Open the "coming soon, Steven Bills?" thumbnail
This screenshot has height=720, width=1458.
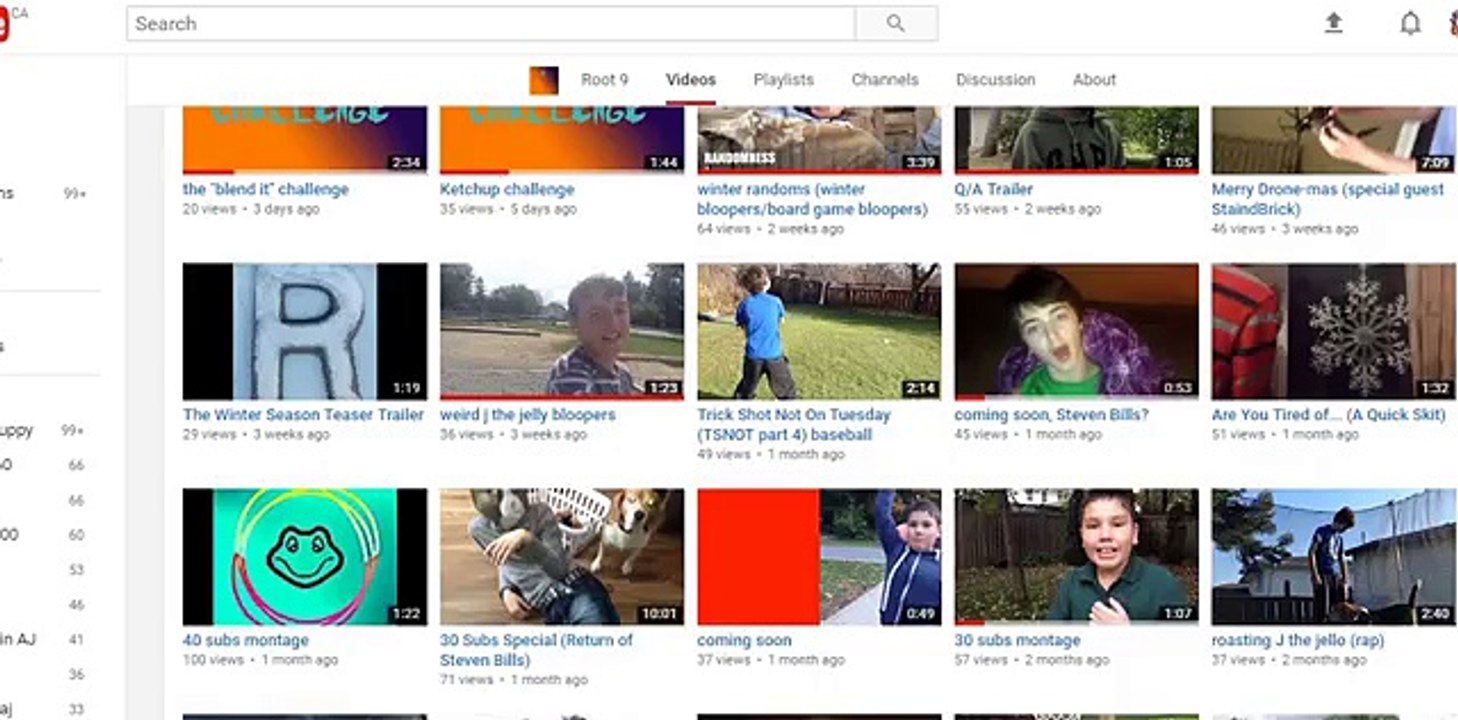(1076, 331)
